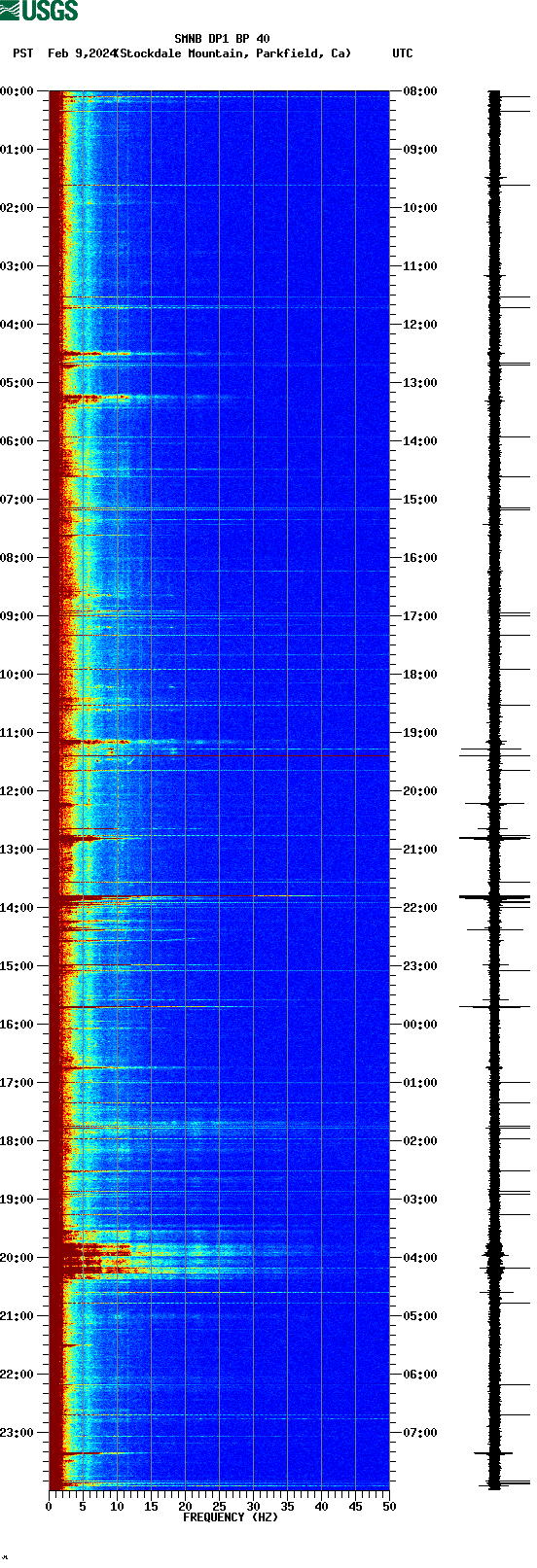Click the 14:00 PST time label
The height and width of the screenshot is (1568, 537).
(x=18, y=908)
